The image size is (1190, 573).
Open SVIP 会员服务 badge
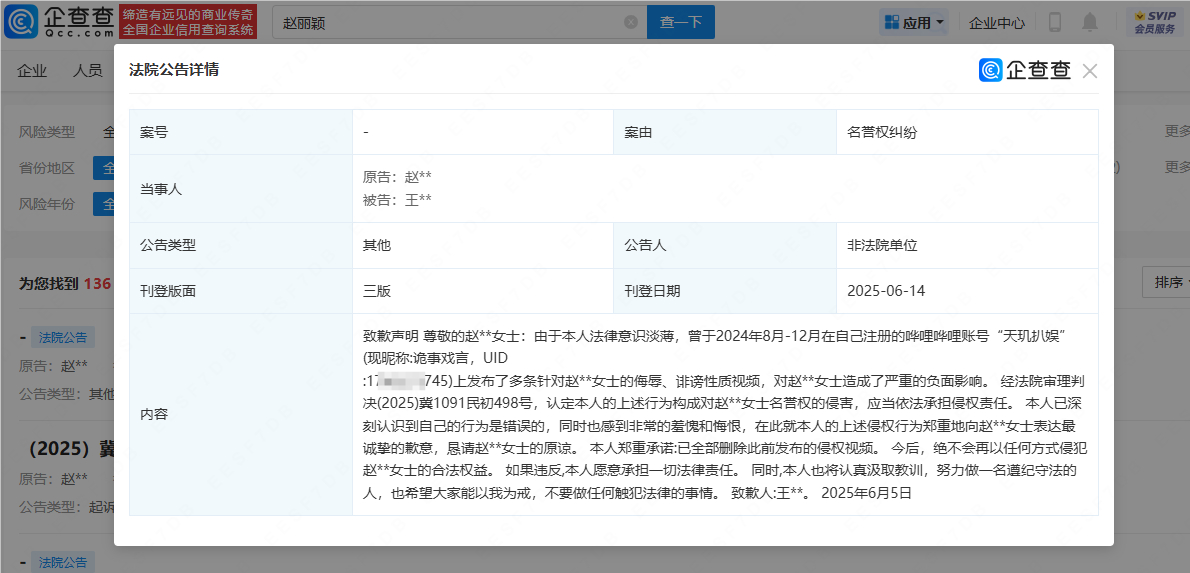point(1154,22)
